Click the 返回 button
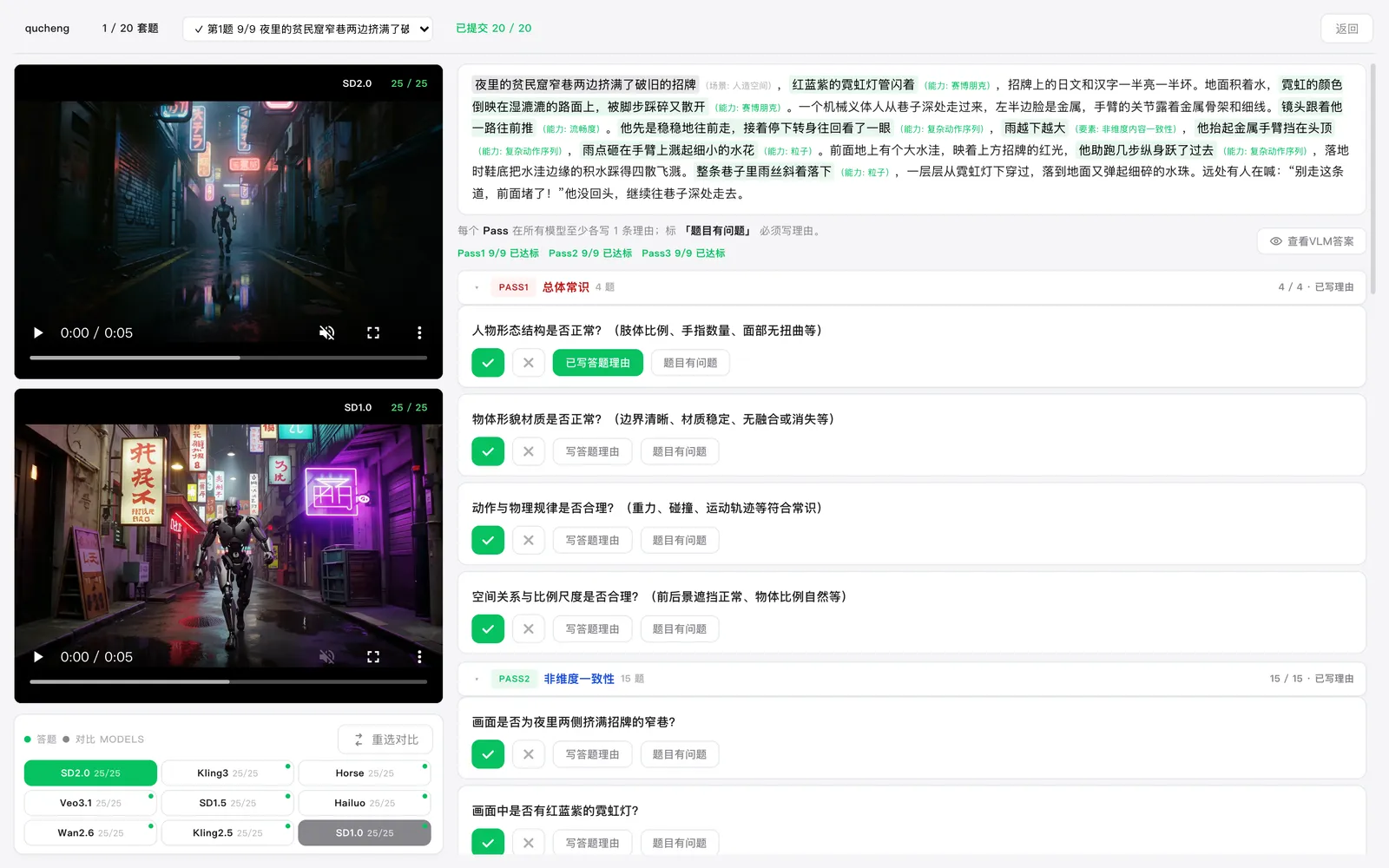 [1346, 29]
